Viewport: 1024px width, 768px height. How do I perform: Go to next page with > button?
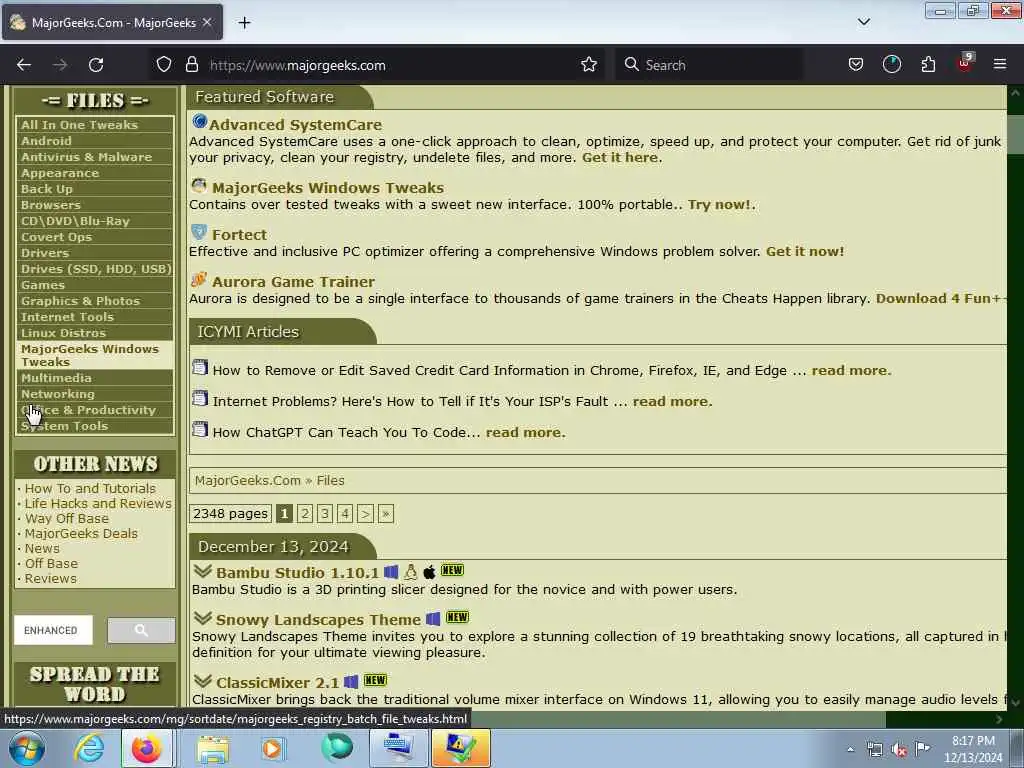(x=366, y=514)
